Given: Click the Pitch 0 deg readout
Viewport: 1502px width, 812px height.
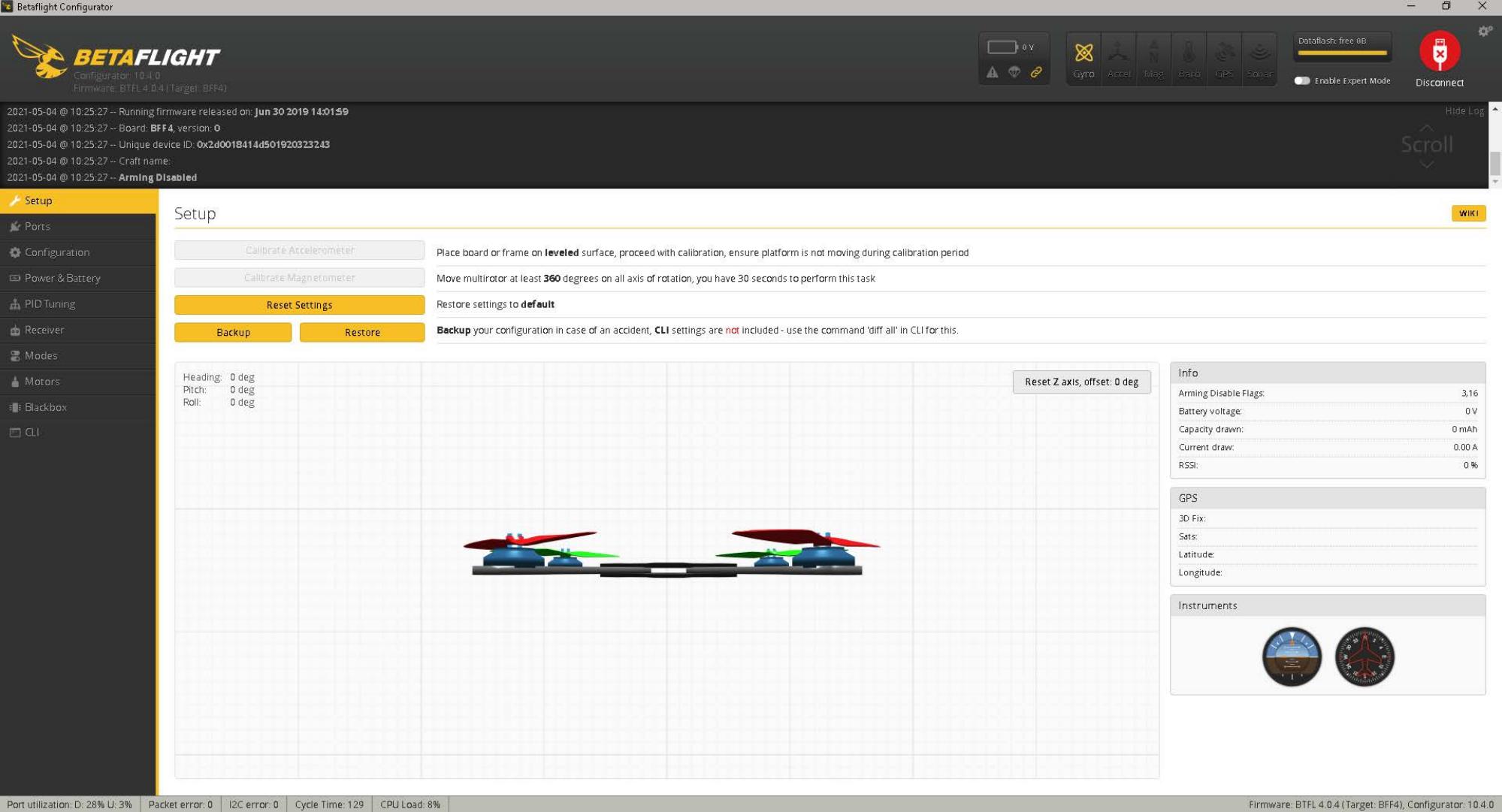Looking at the screenshot, I should 219,390.
